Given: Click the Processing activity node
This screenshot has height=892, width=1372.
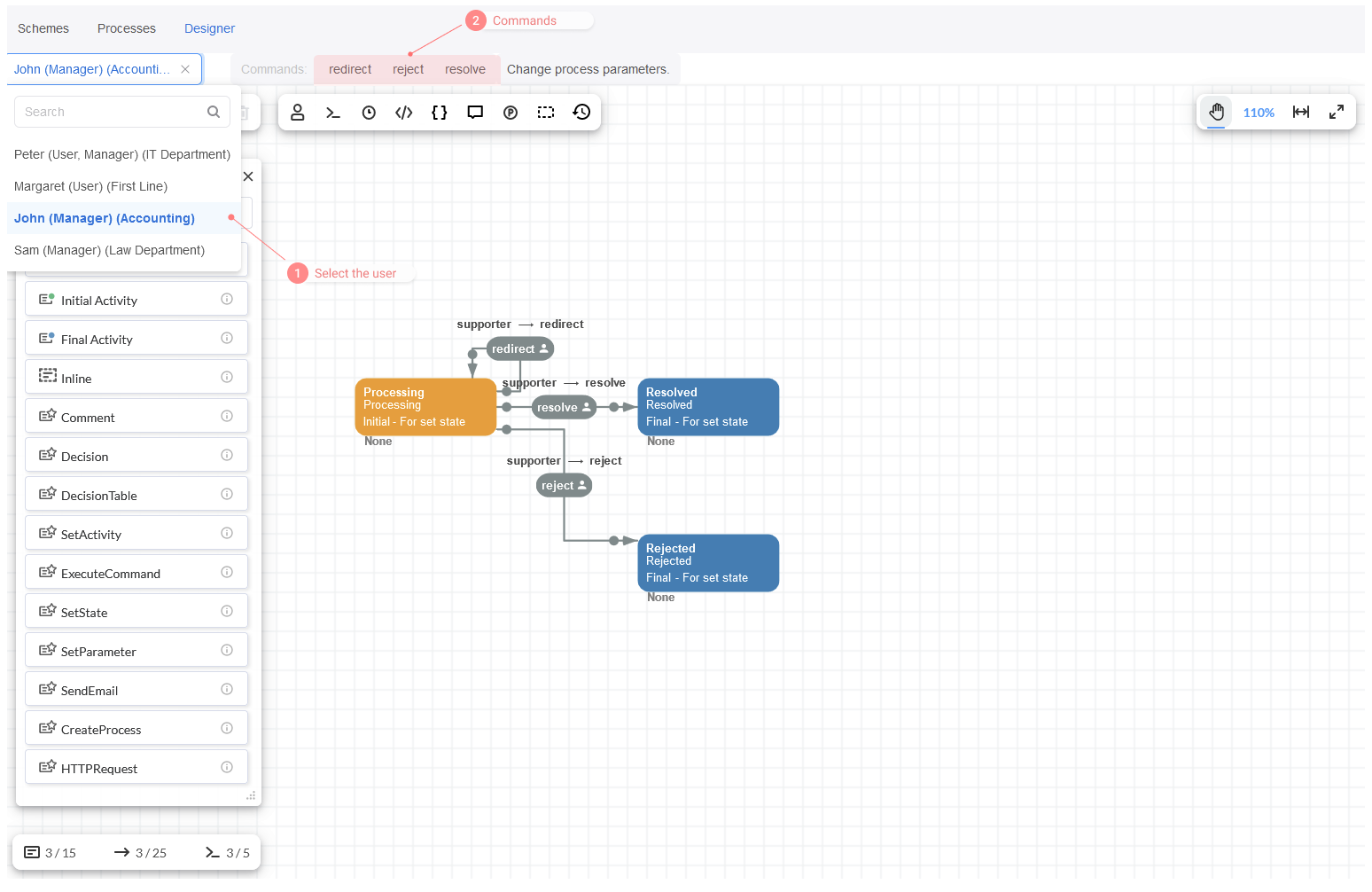Looking at the screenshot, I should pyautogui.click(x=425, y=407).
